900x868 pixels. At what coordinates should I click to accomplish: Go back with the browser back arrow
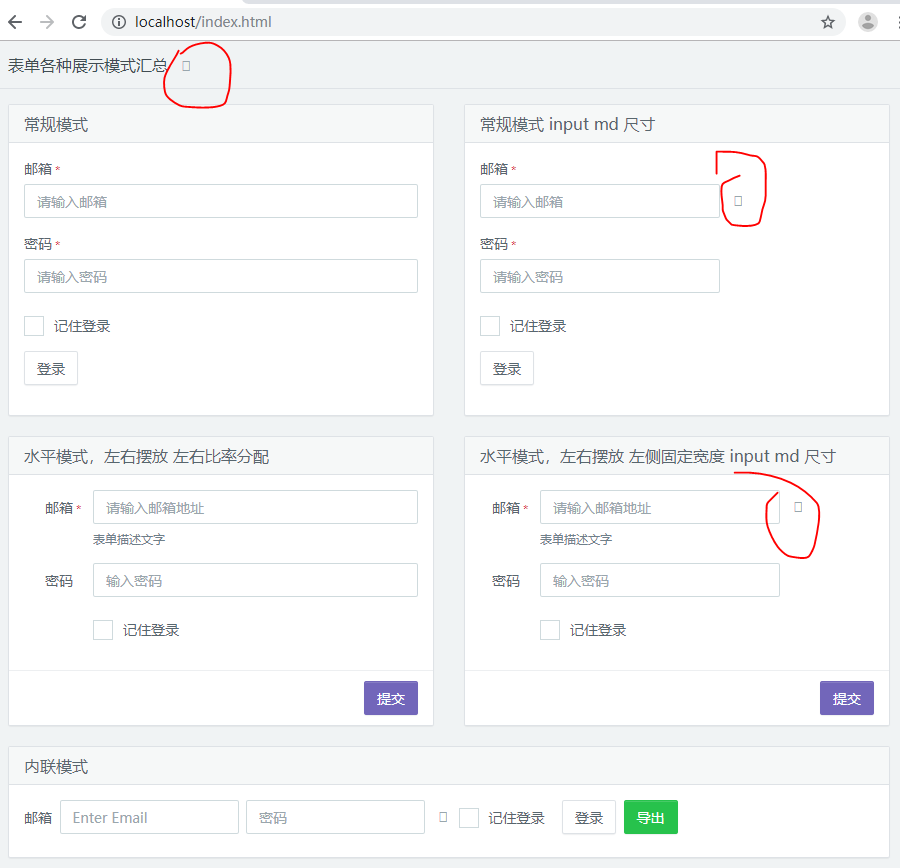pyautogui.click(x=15, y=22)
